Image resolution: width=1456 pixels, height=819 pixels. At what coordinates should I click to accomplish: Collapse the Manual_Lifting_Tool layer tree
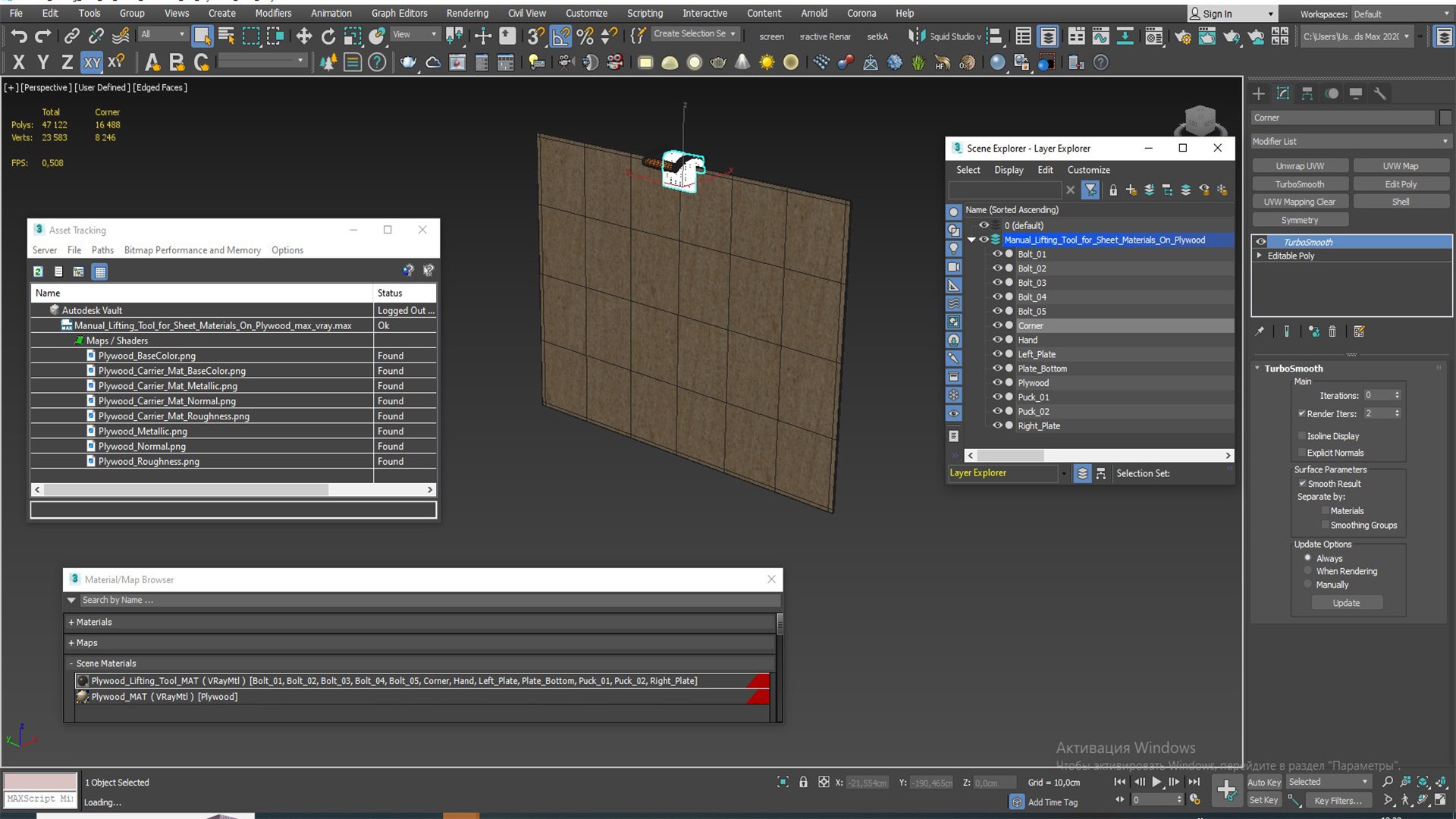(x=971, y=240)
